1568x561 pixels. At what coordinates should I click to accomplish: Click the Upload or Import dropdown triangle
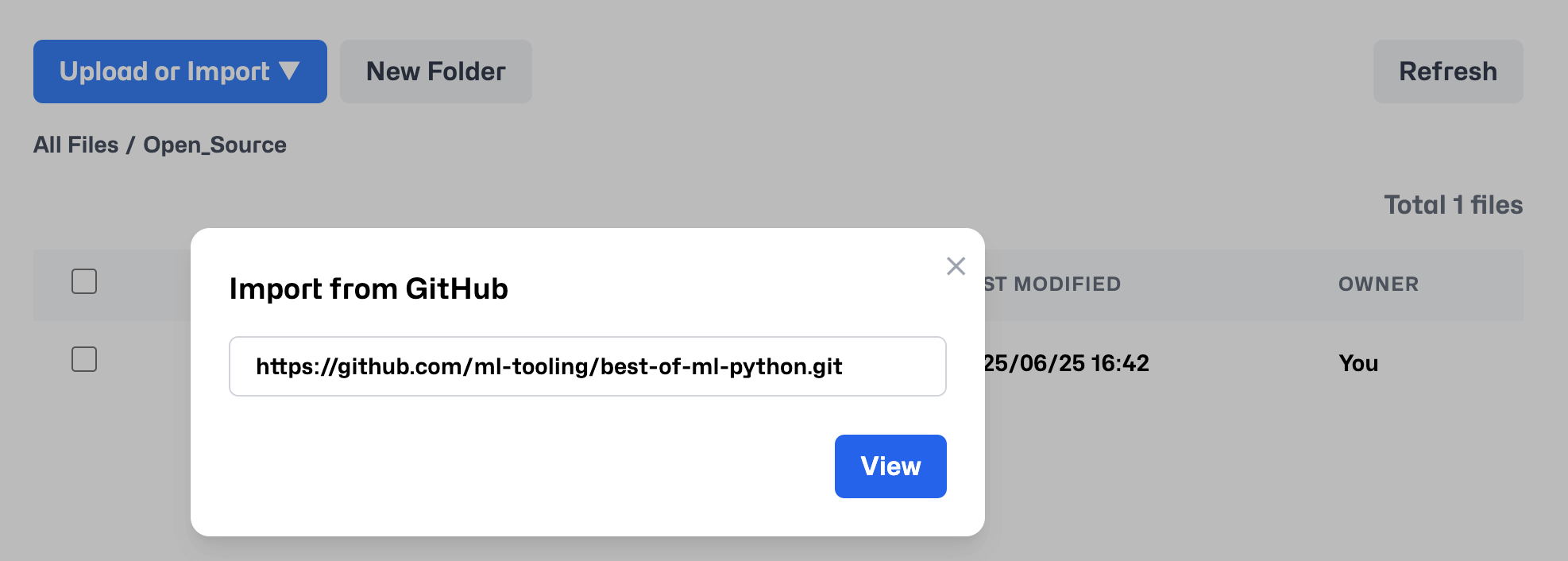(x=289, y=72)
